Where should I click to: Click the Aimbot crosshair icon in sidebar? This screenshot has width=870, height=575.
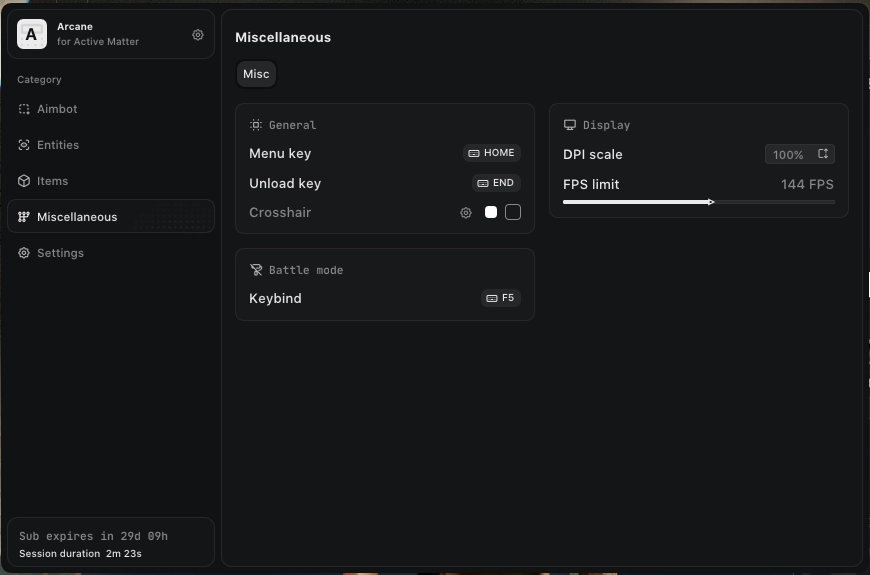(x=24, y=109)
